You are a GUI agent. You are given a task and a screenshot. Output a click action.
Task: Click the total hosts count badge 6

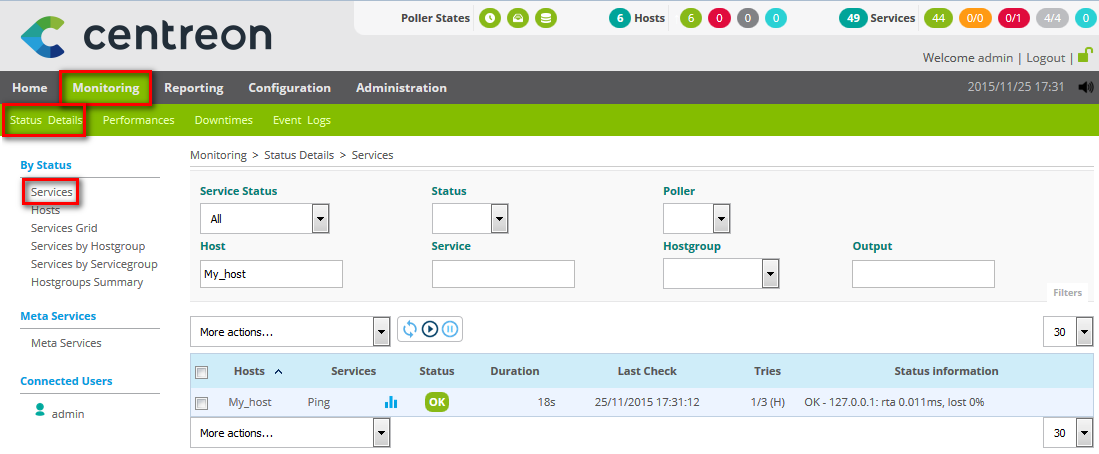[x=620, y=18]
